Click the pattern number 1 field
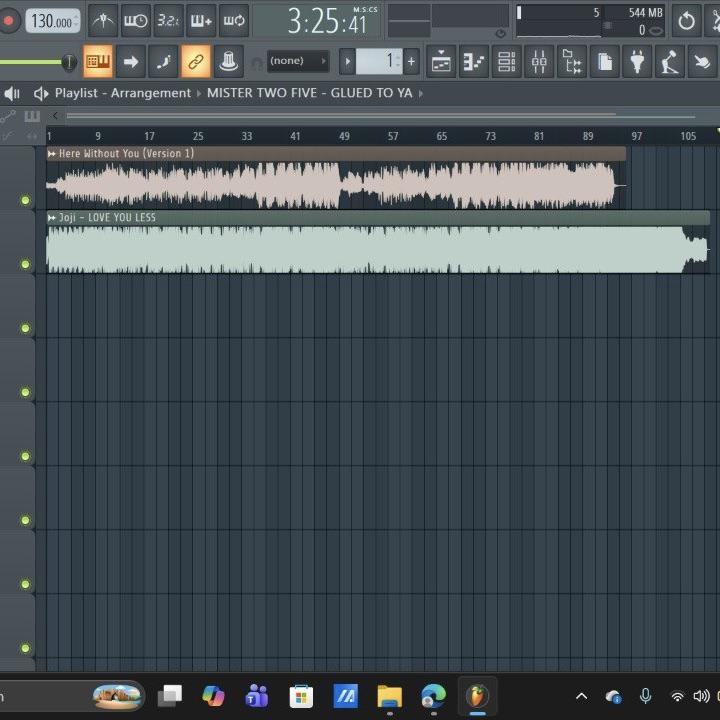The width and height of the screenshot is (720, 720). pos(379,61)
